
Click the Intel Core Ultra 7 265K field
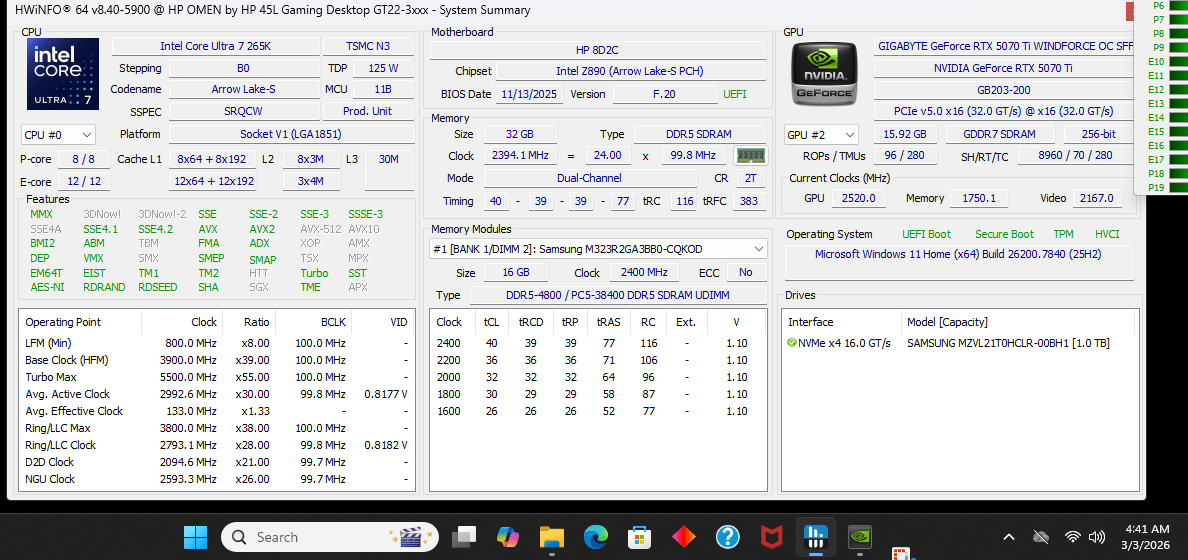[x=216, y=46]
